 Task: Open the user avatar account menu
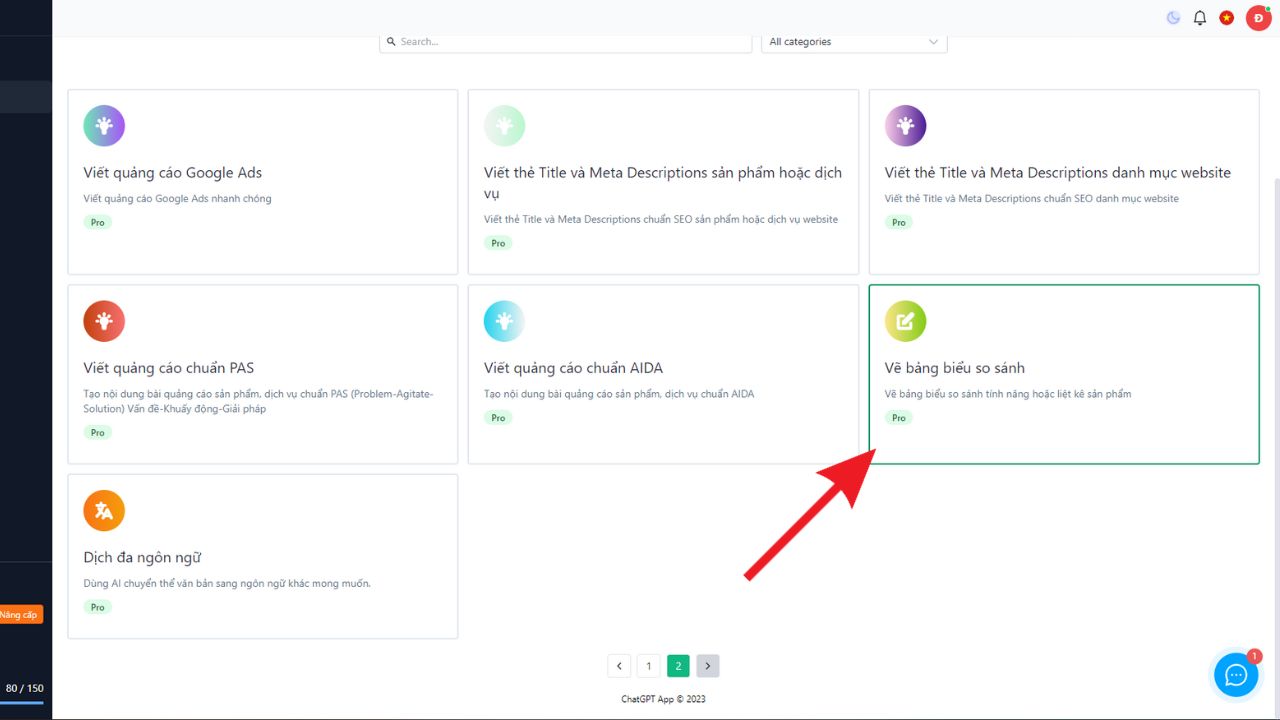[1258, 18]
